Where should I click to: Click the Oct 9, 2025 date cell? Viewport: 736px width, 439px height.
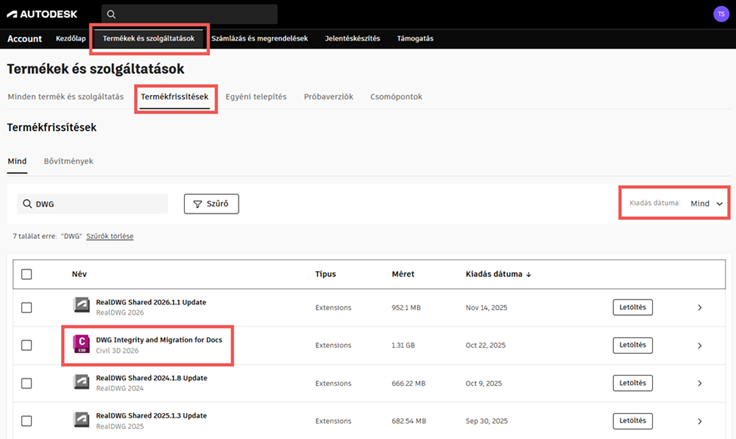point(483,383)
